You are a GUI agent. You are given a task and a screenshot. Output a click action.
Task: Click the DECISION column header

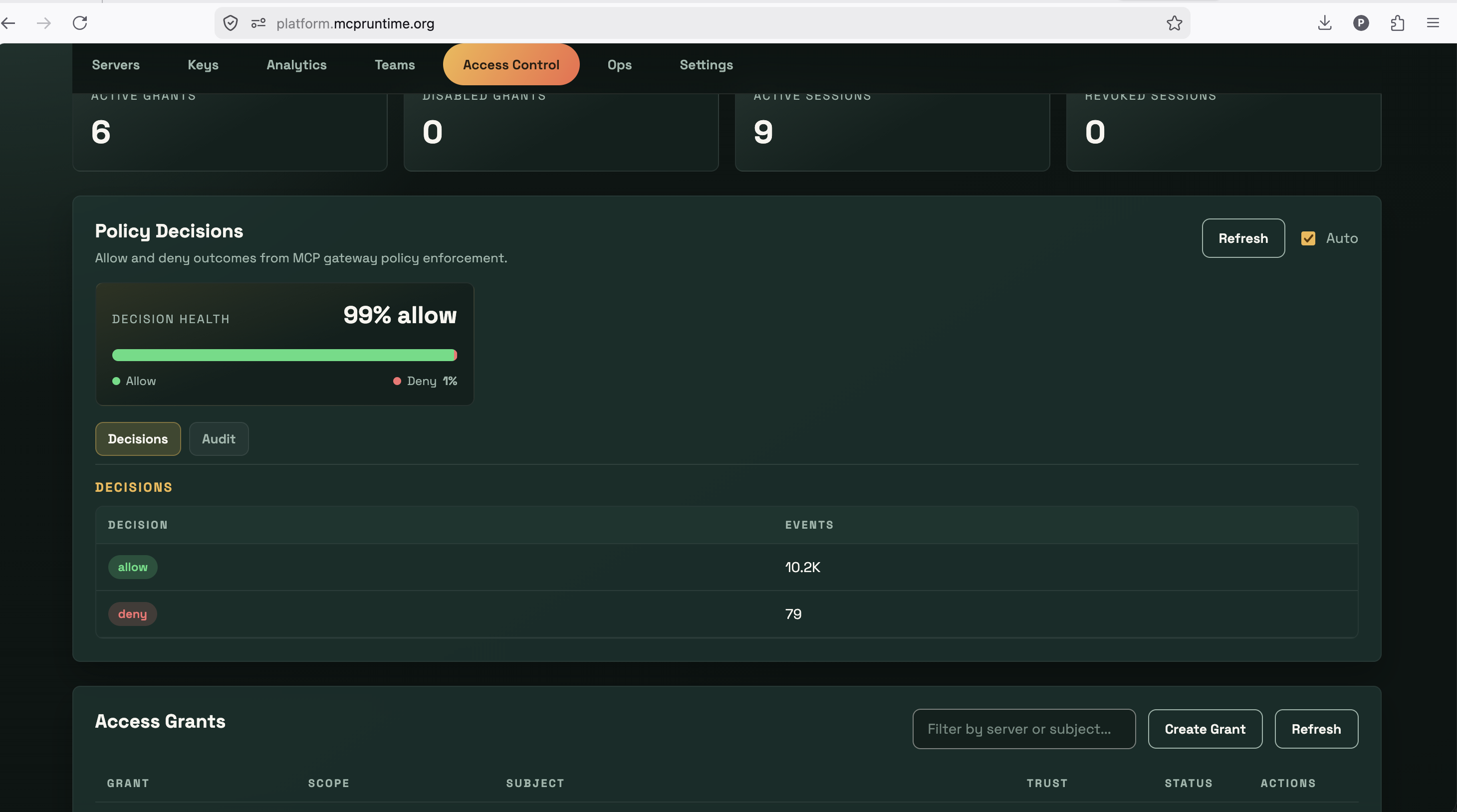tap(138, 525)
